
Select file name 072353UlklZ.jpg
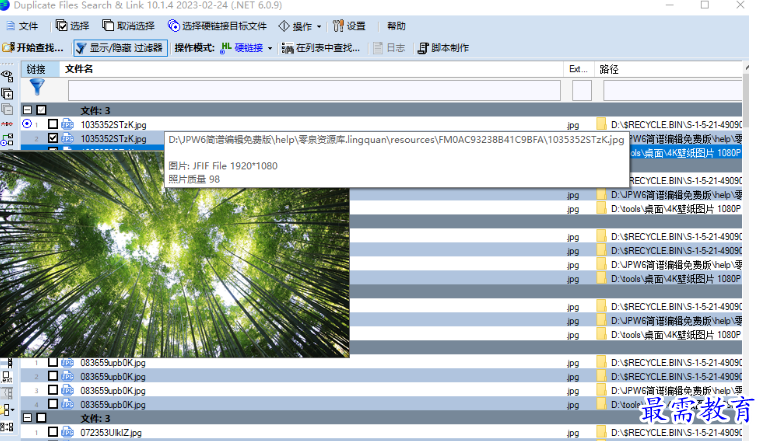(111, 433)
